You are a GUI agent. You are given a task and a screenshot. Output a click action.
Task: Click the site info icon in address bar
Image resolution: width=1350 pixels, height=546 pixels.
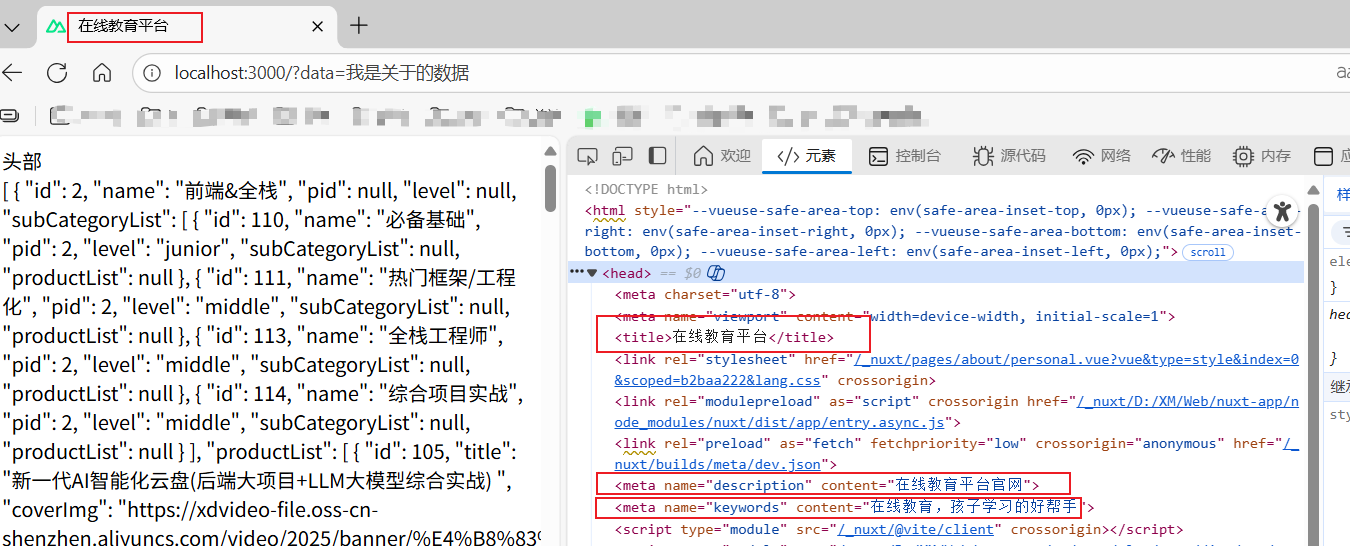point(152,73)
